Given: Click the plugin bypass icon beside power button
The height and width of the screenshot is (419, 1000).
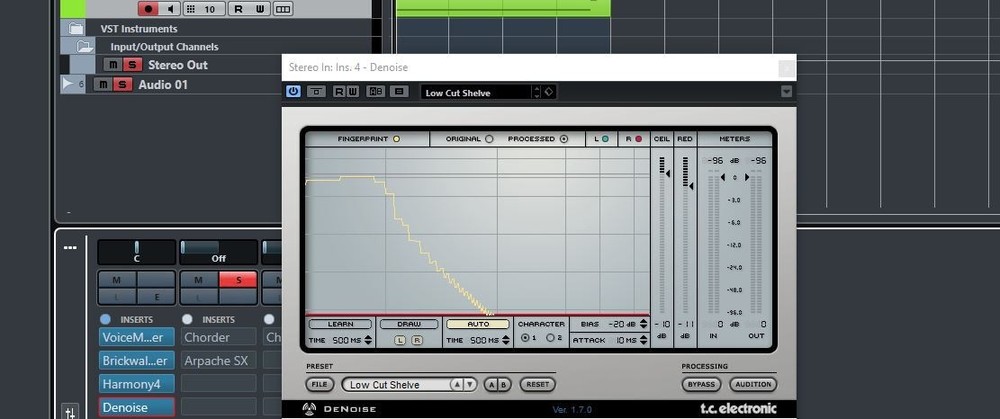Looking at the screenshot, I should (x=316, y=92).
